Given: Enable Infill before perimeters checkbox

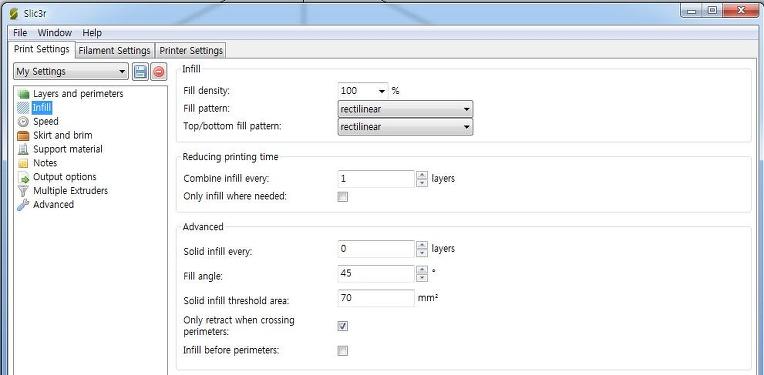Looking at the screenshot, I should click(343, 351).
